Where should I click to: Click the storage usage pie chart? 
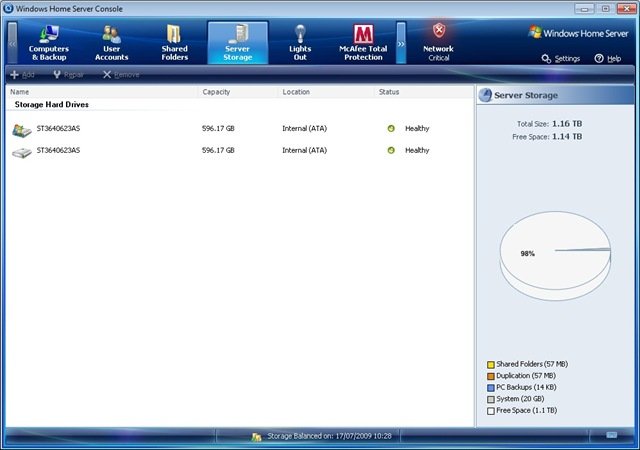point(555,256)
